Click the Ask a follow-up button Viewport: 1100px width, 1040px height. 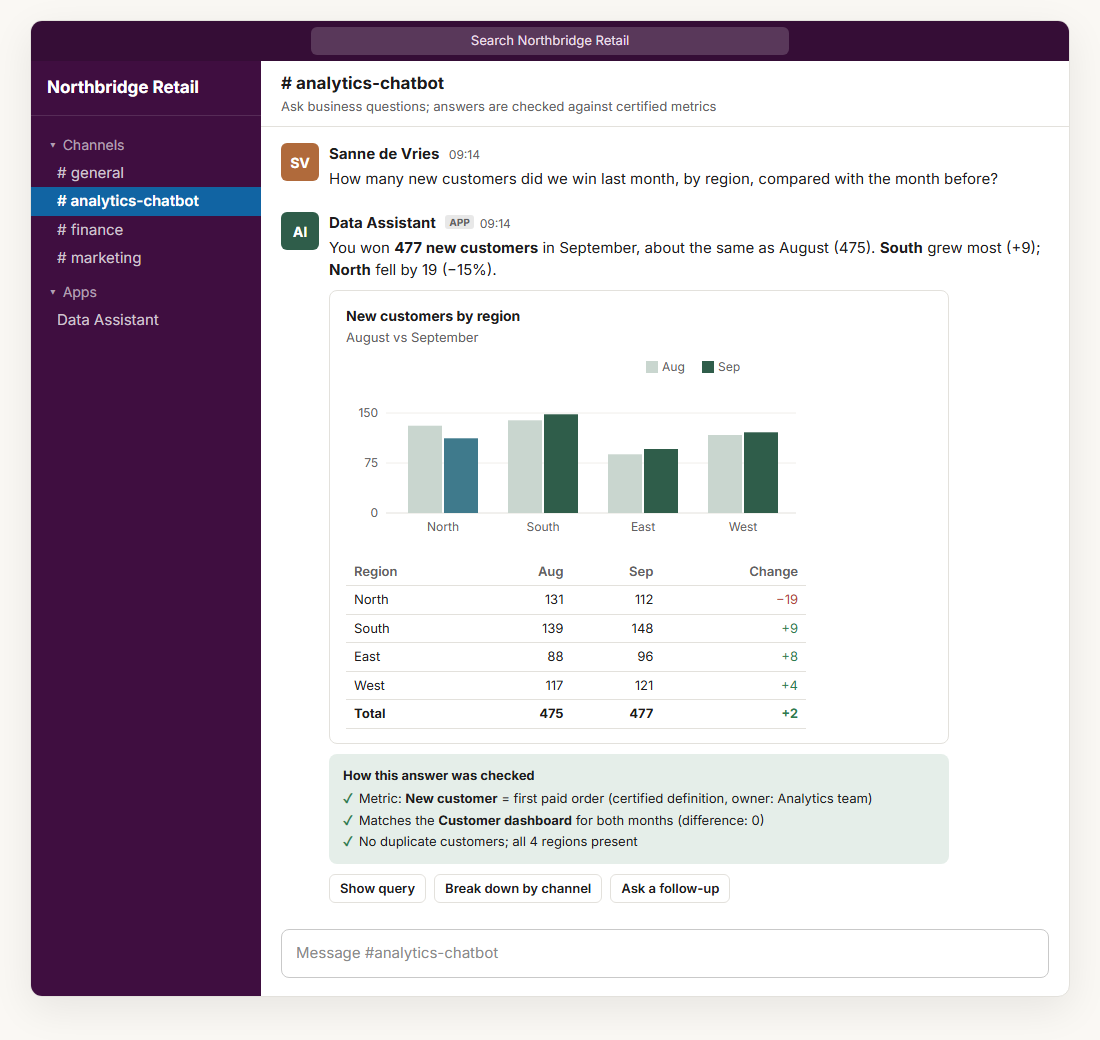670,888
